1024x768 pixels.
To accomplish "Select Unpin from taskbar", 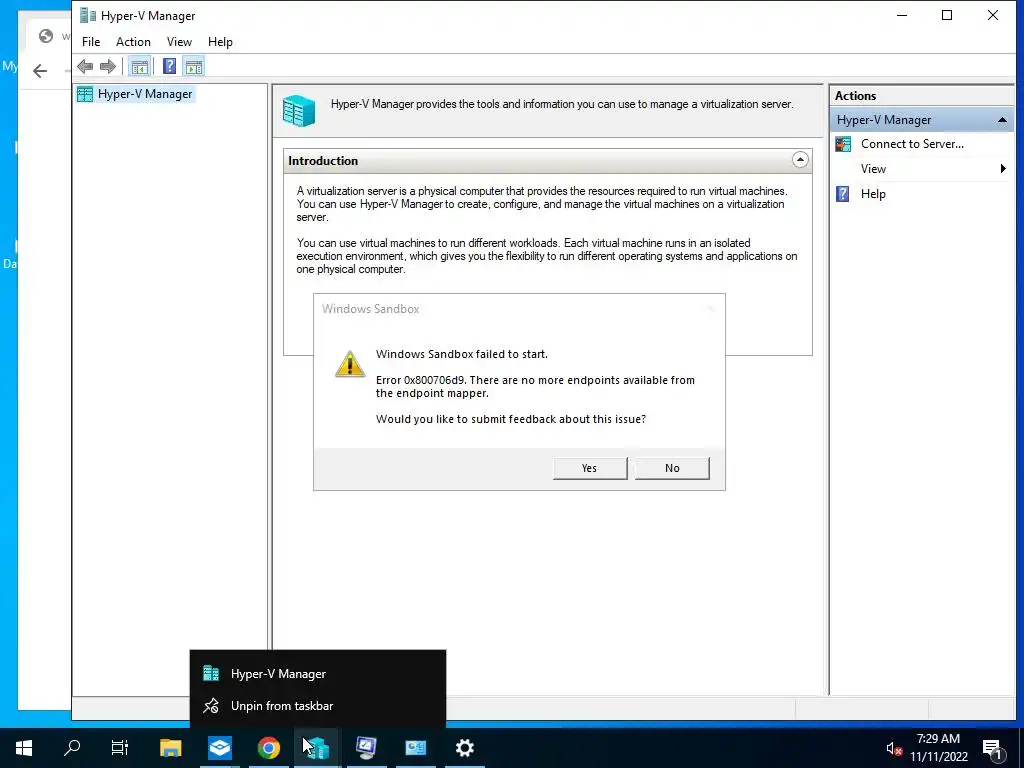I will click(318, 706).
